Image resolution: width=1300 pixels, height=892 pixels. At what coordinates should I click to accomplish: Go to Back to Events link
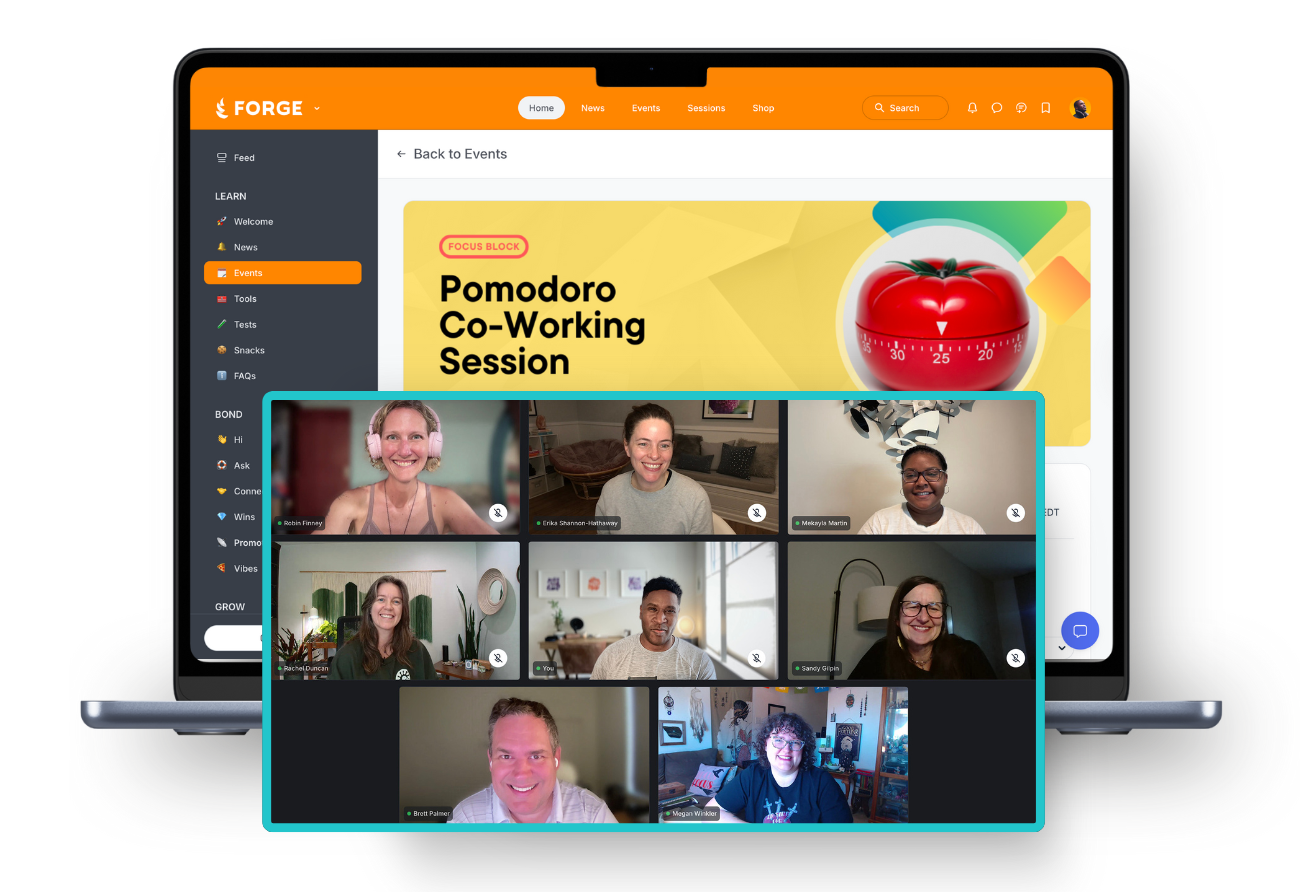460,154
